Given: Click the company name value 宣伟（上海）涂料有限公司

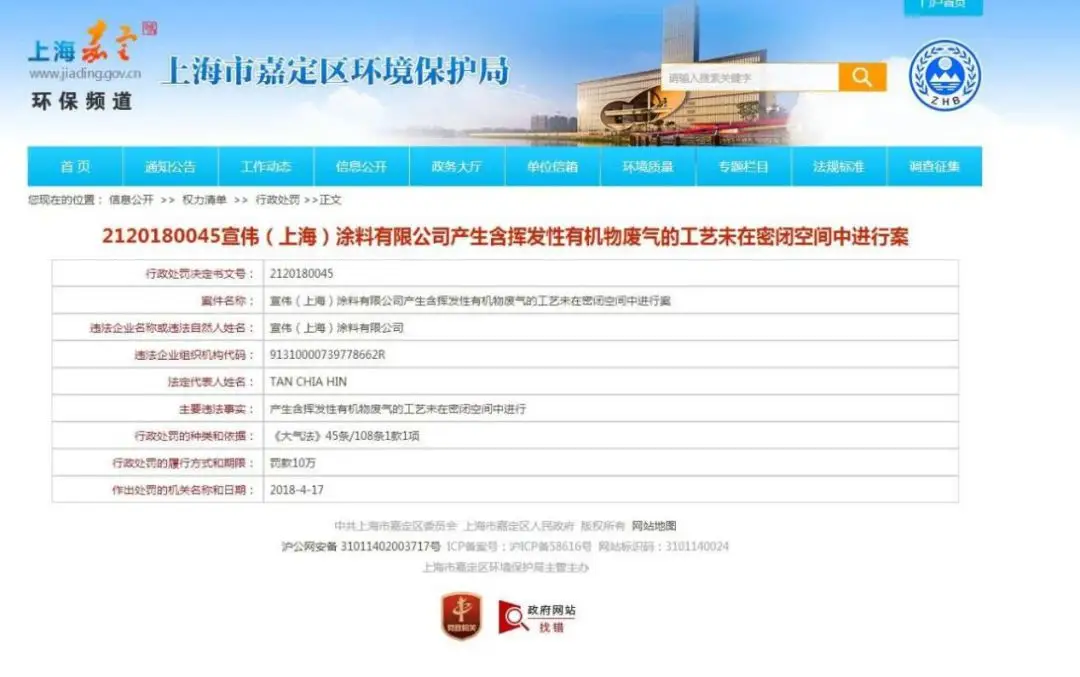Looking at the screenshot, I should pyautogui.click(x=337, y=328).
